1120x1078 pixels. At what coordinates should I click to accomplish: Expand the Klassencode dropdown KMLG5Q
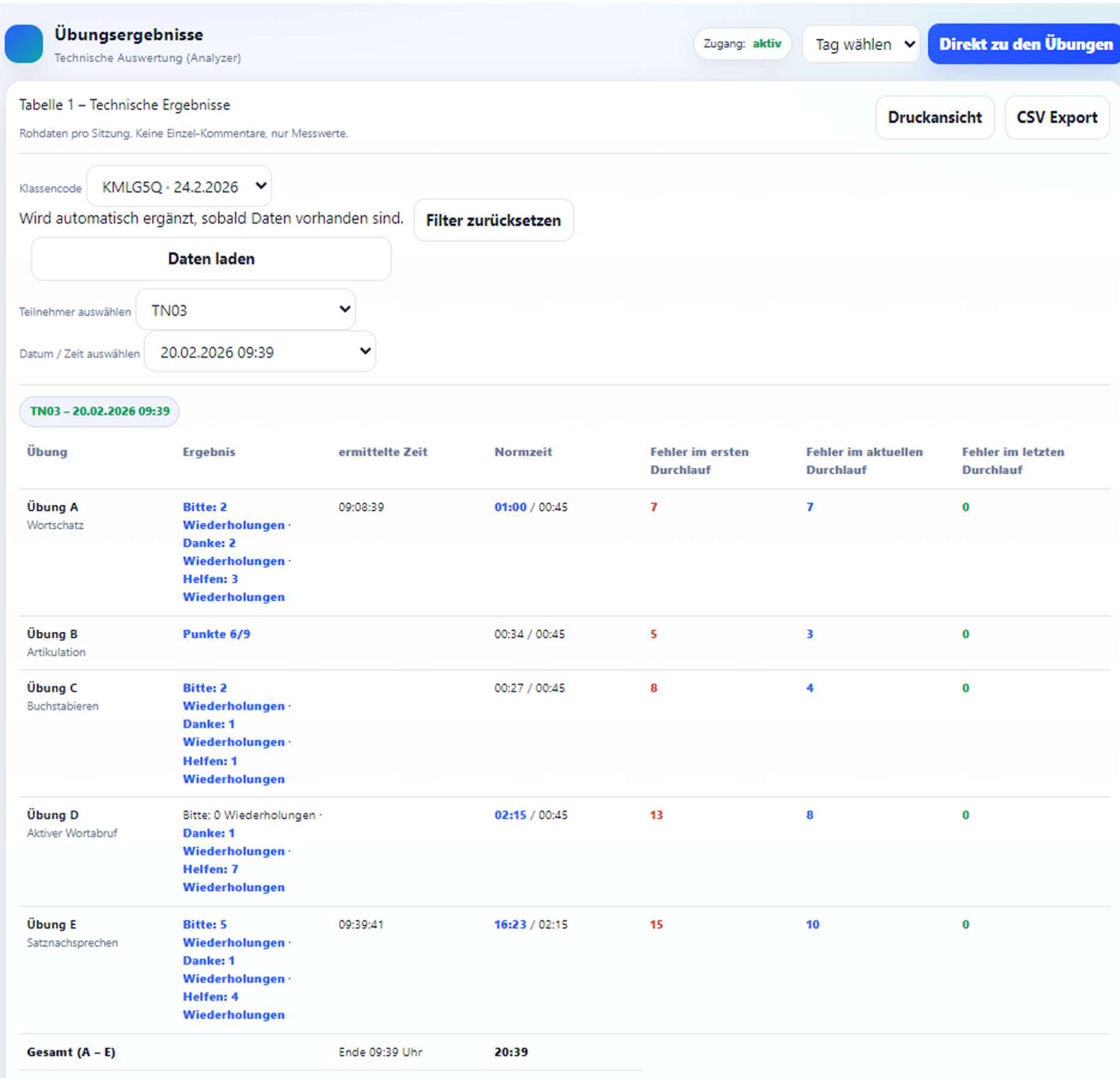pyautogui.click(x=180, y=187)
